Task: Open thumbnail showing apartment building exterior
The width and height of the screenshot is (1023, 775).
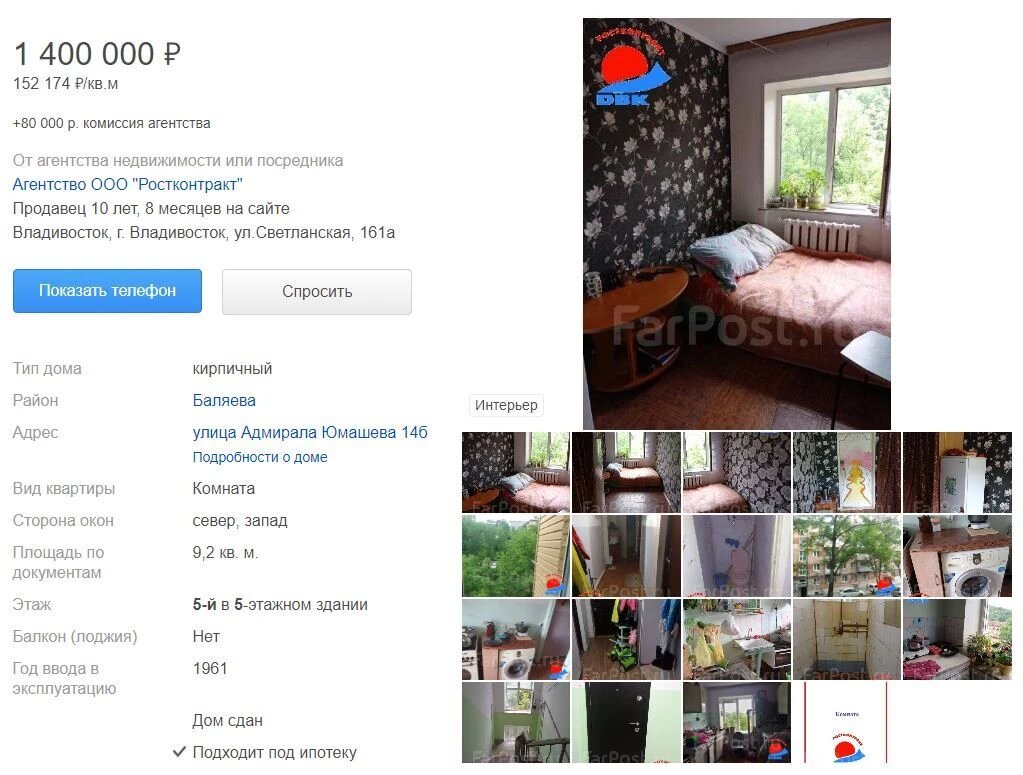Action: [x=847, y=556]
